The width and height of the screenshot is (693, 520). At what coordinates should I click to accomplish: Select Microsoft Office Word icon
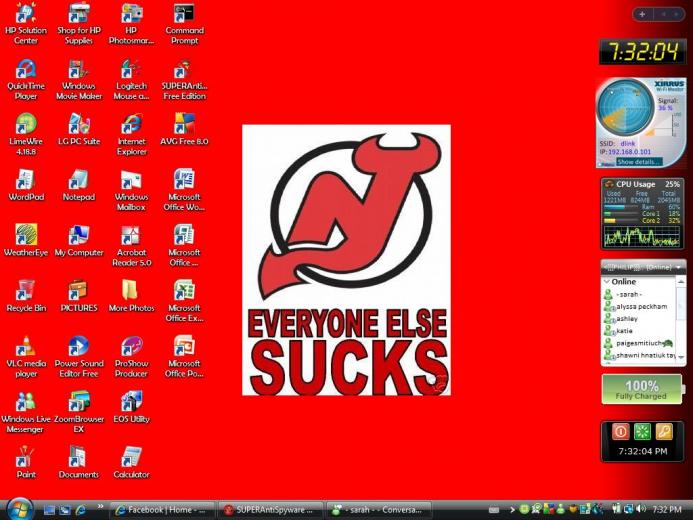pos(184,190)
